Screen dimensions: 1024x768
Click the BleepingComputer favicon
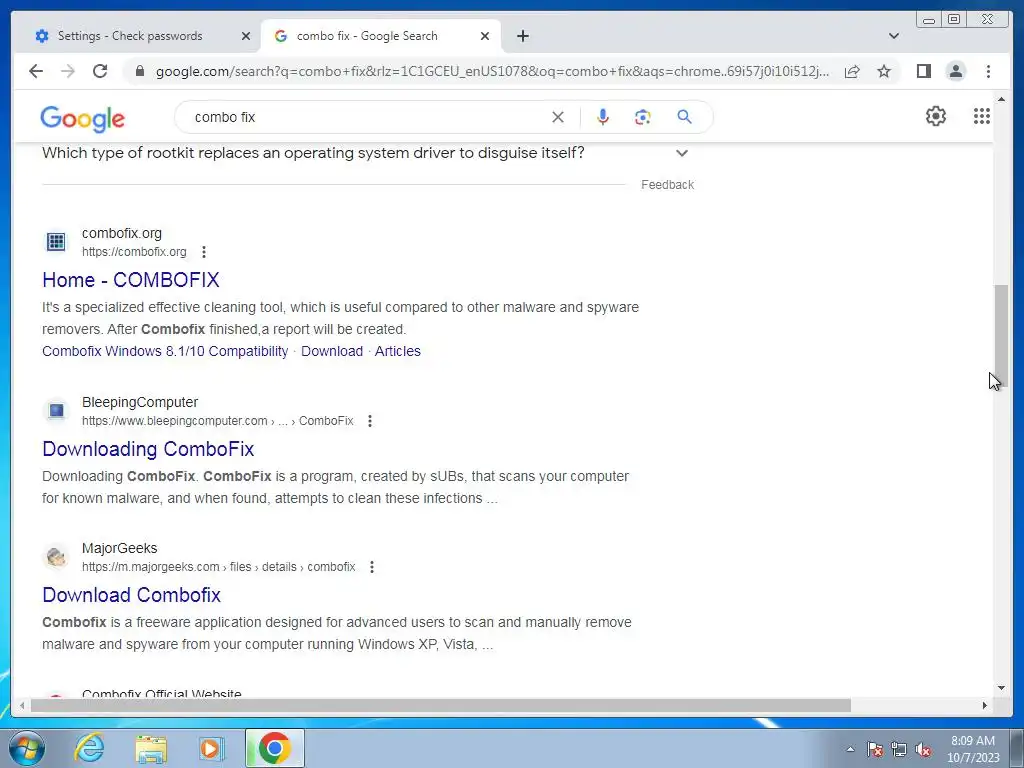point(56,411)
